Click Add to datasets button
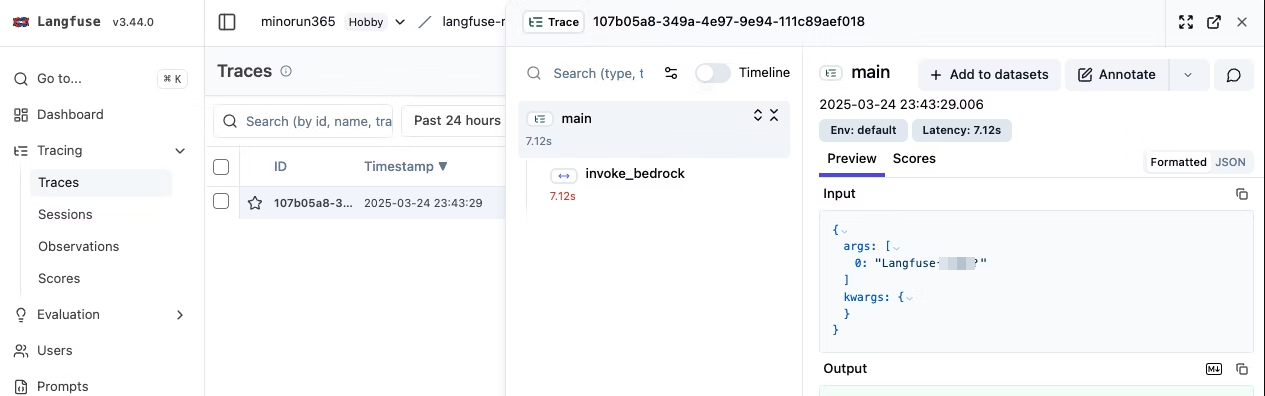 click(989, 75)
